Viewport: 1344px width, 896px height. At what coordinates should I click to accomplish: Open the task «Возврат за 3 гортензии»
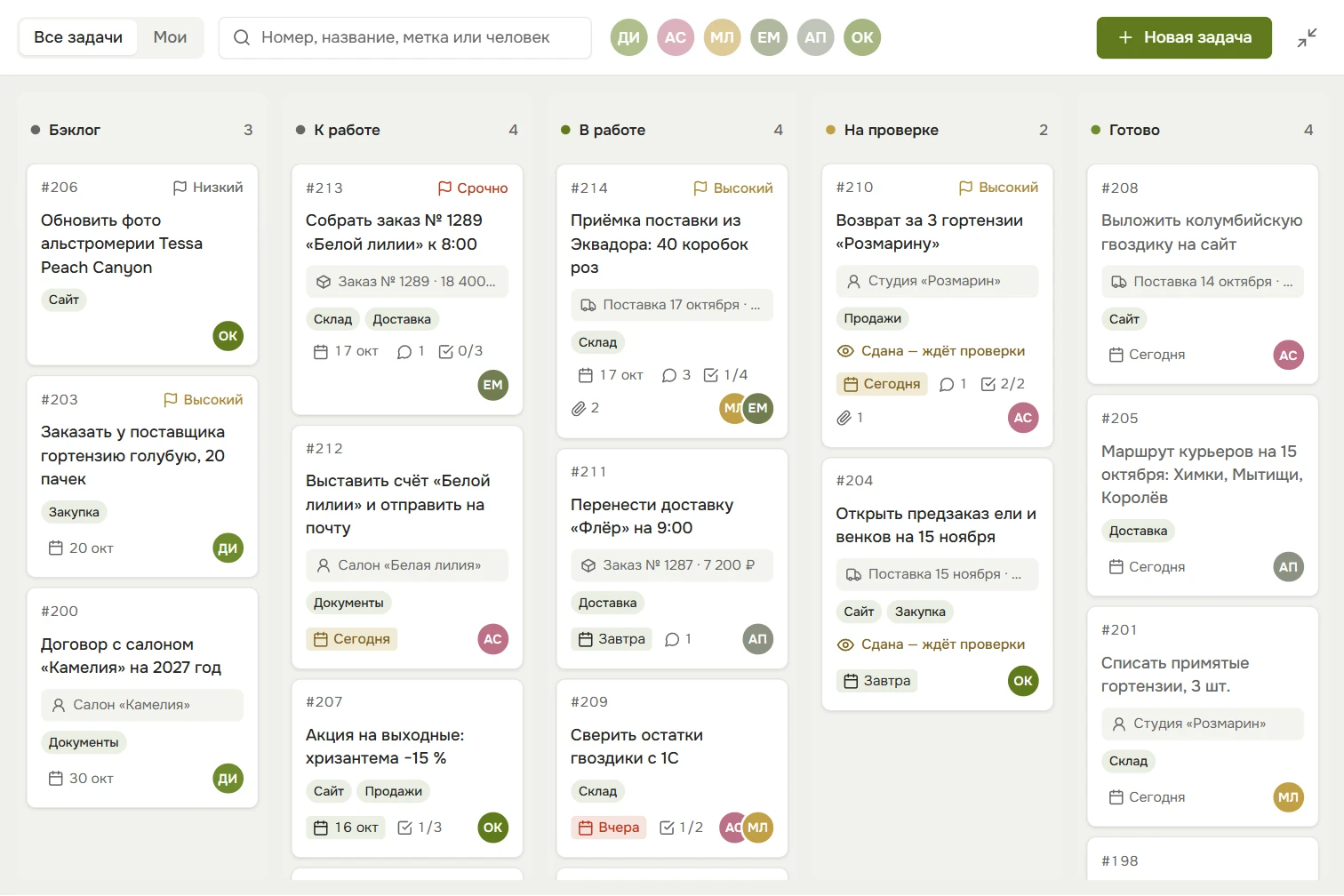pyautogui.click(x=929, y=232)
